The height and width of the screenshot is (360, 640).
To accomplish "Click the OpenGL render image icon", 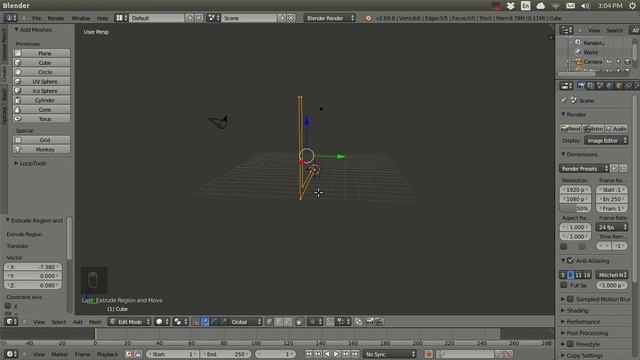I will pos(370,322).
